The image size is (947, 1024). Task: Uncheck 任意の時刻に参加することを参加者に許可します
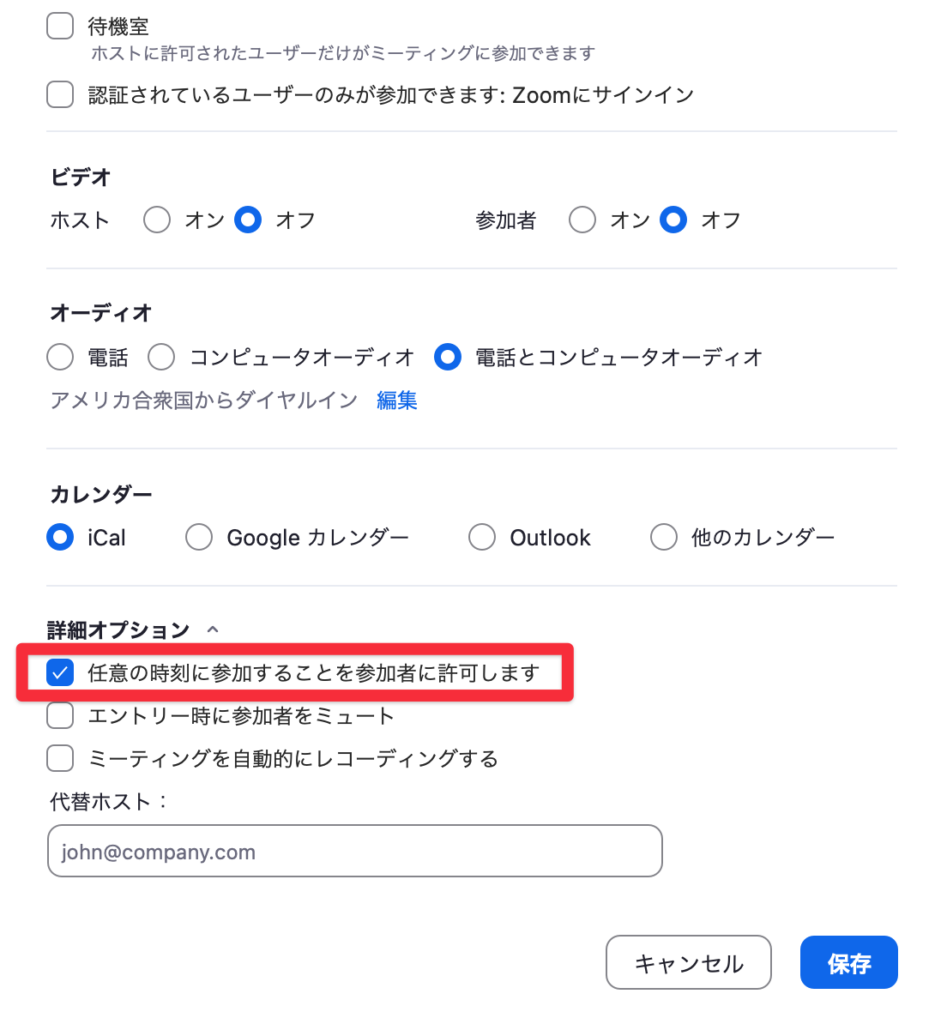pos(61,673)
